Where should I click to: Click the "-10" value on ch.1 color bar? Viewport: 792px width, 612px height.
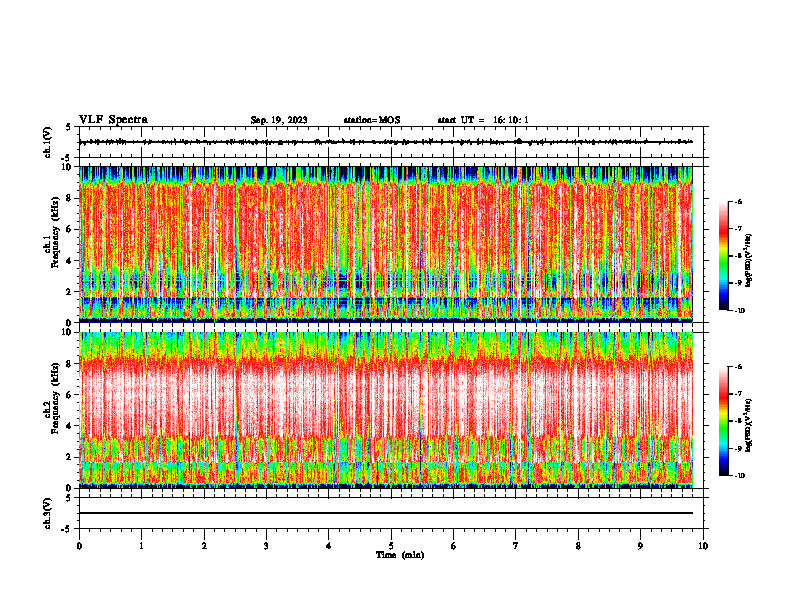(x=740, y=311)
